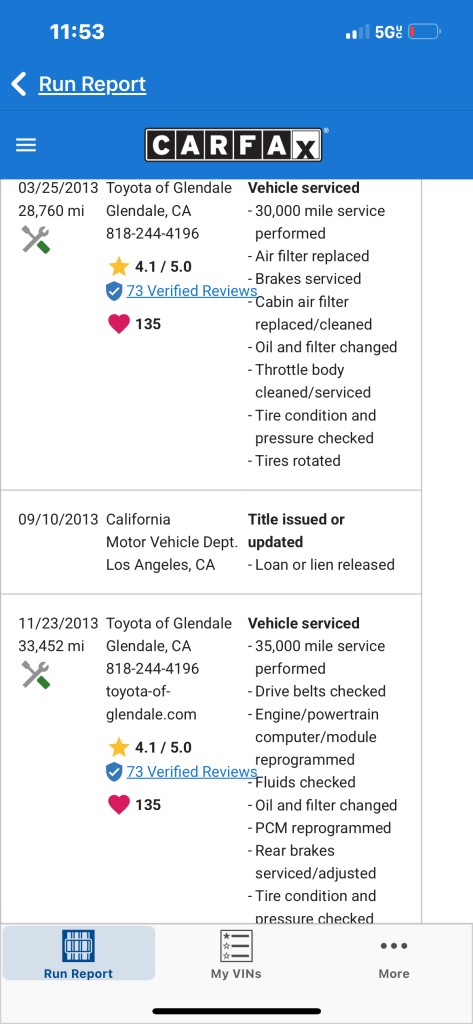473x1024 pixels.
Task: Tap wrench icon for 11/23/2013 service
Action: (36, 675)
